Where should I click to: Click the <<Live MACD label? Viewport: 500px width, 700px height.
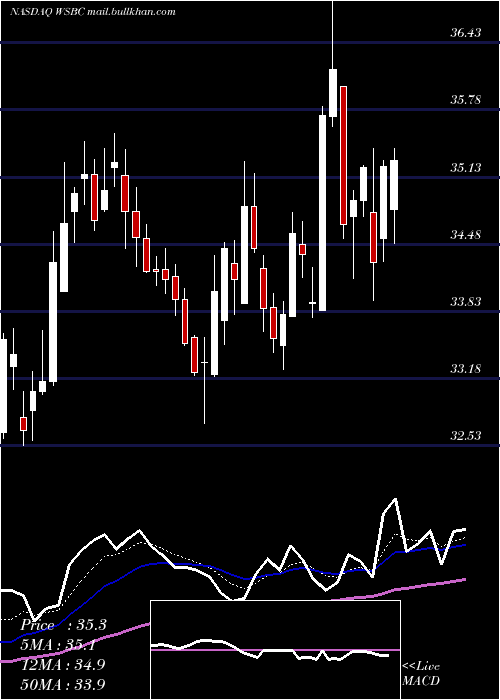coord(421,673)
